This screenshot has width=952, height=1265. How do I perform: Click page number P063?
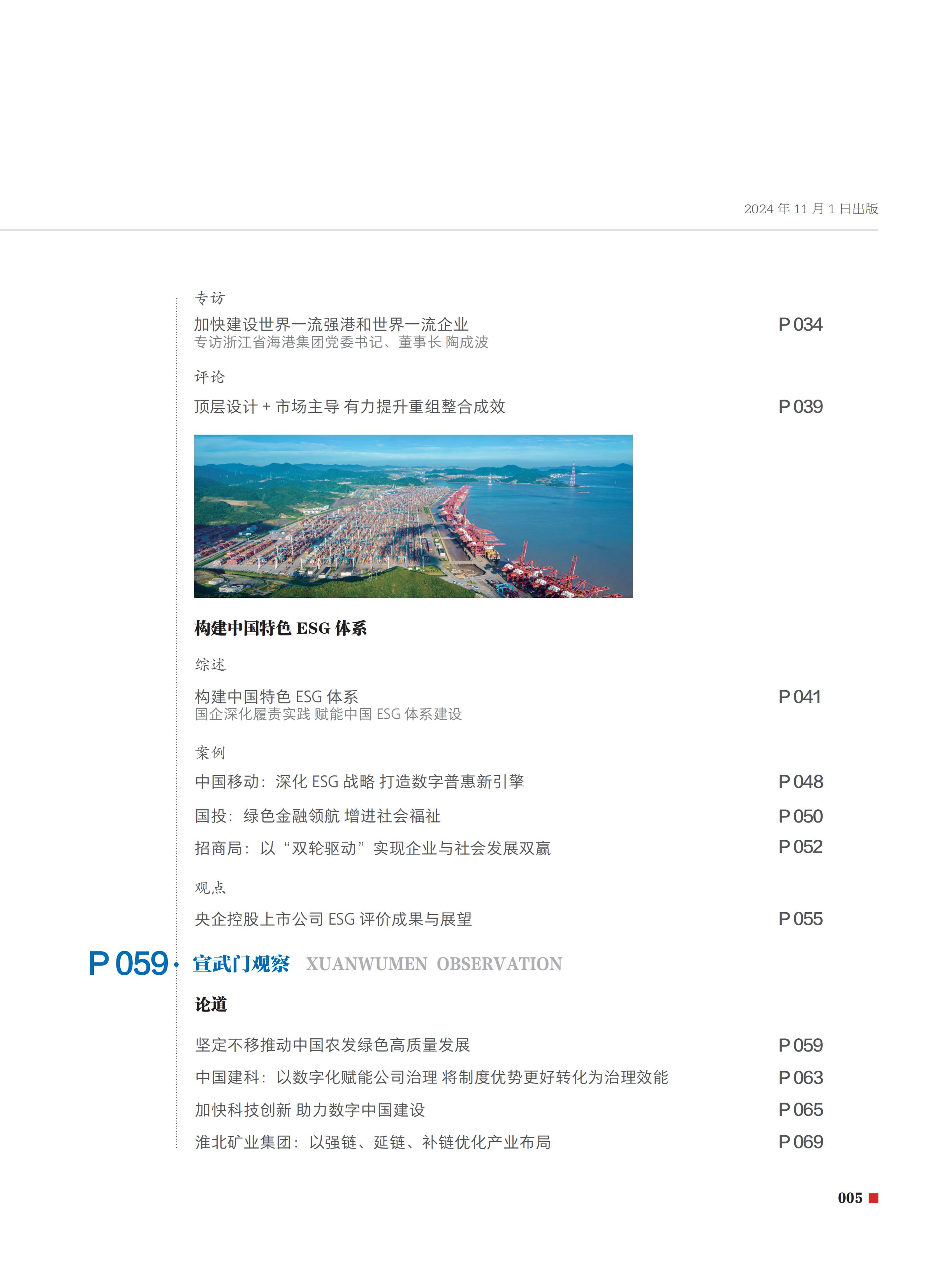point(801,1077)
